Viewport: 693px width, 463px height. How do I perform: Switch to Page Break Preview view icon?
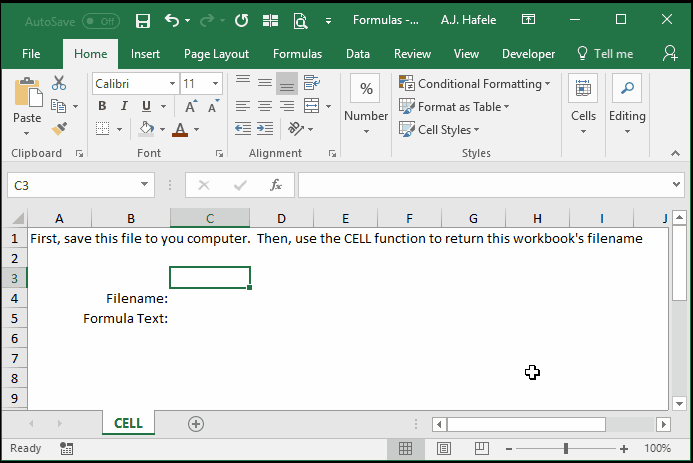coord(481,448)
